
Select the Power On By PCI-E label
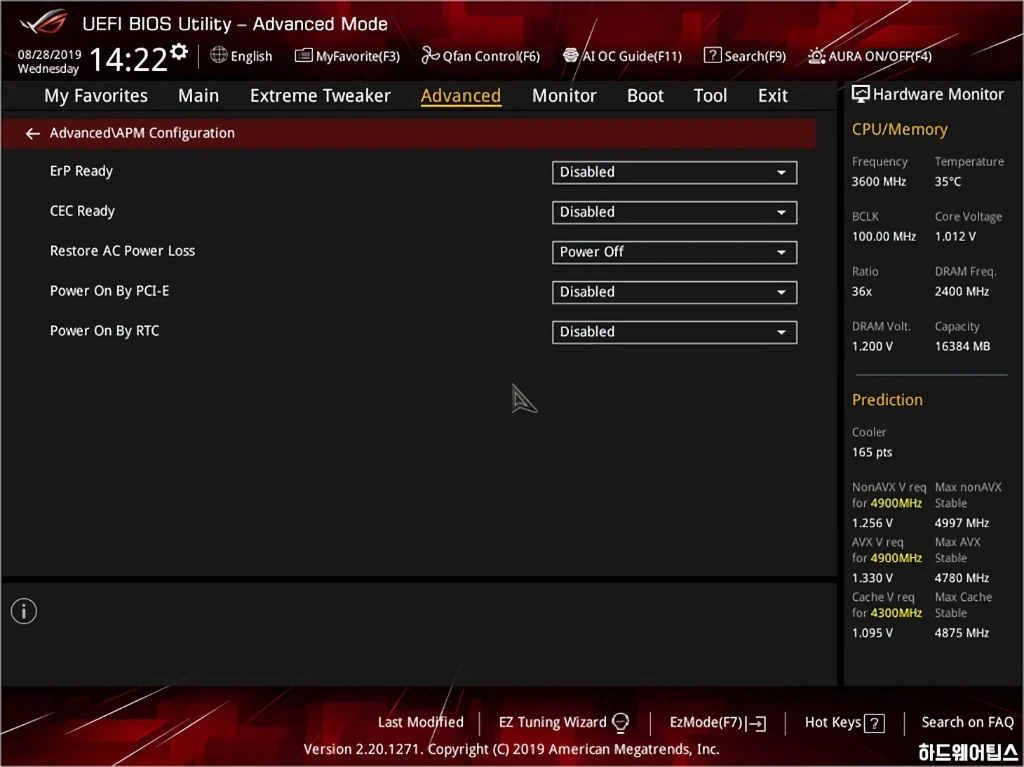point(109,291)
